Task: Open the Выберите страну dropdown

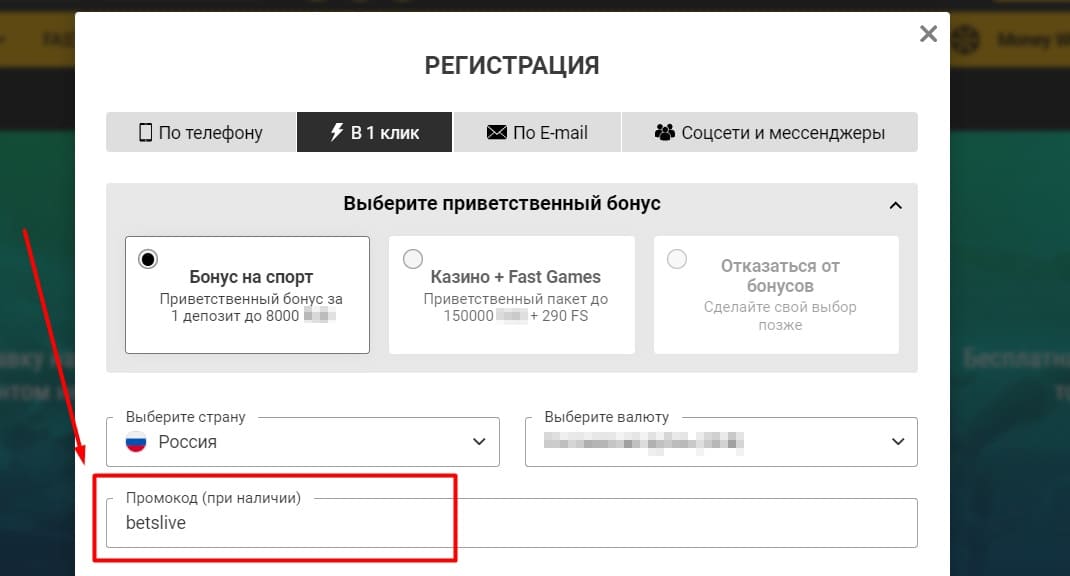Action: (x=302, y=442)
